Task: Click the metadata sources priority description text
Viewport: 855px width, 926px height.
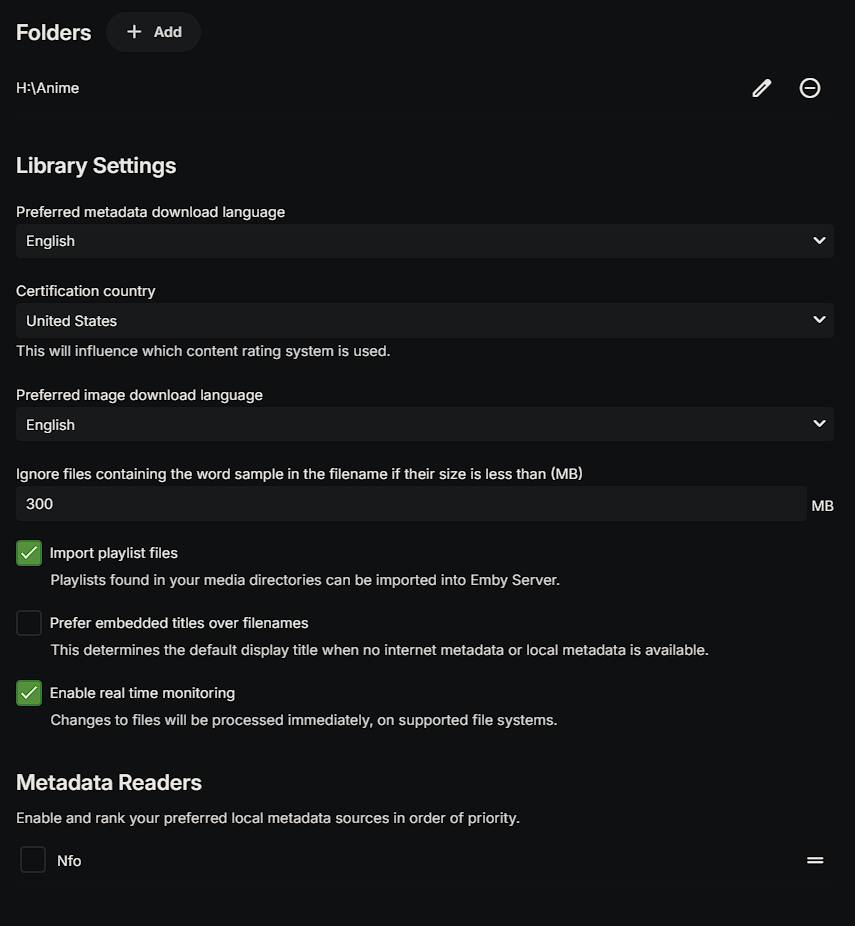Action: (x=268, y=818)
